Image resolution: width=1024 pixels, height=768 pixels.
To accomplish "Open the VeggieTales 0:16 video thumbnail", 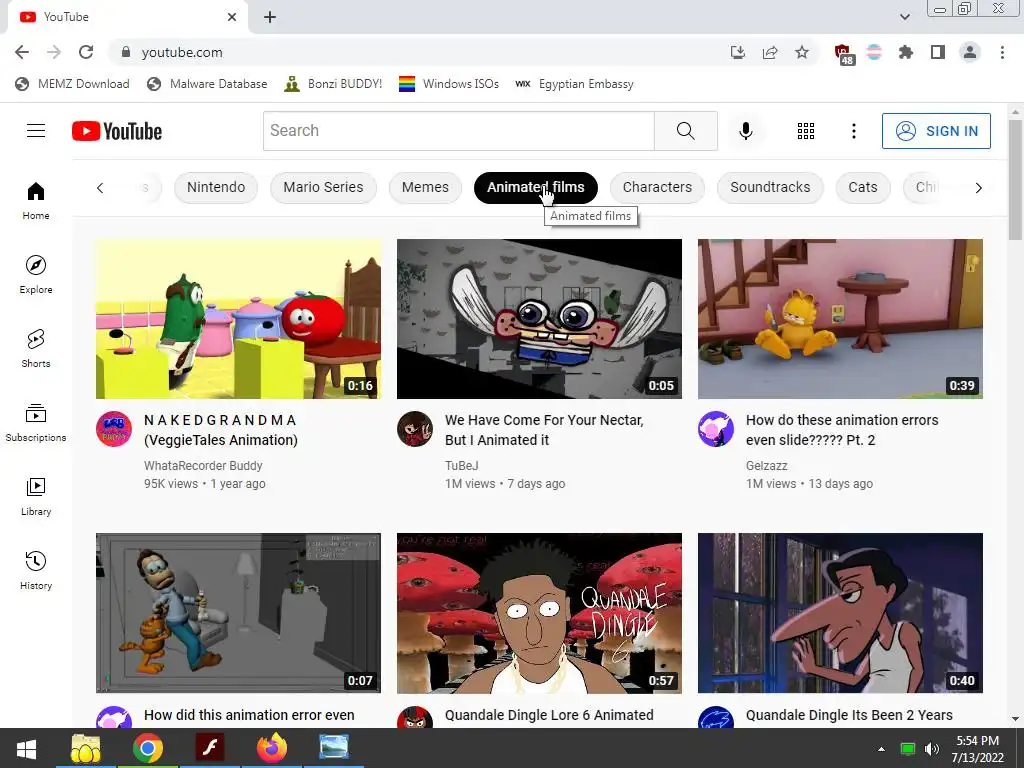I will click(x=238, y=319).
